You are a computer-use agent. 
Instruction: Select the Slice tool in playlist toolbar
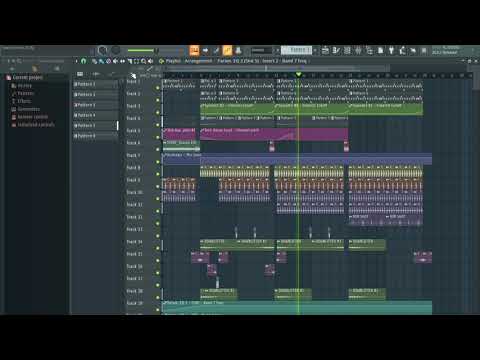(x=129, y=61)
